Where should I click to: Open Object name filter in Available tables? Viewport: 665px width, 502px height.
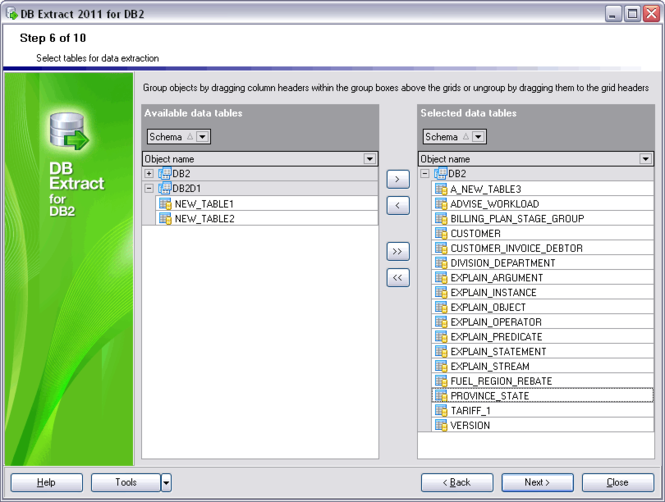370,159
